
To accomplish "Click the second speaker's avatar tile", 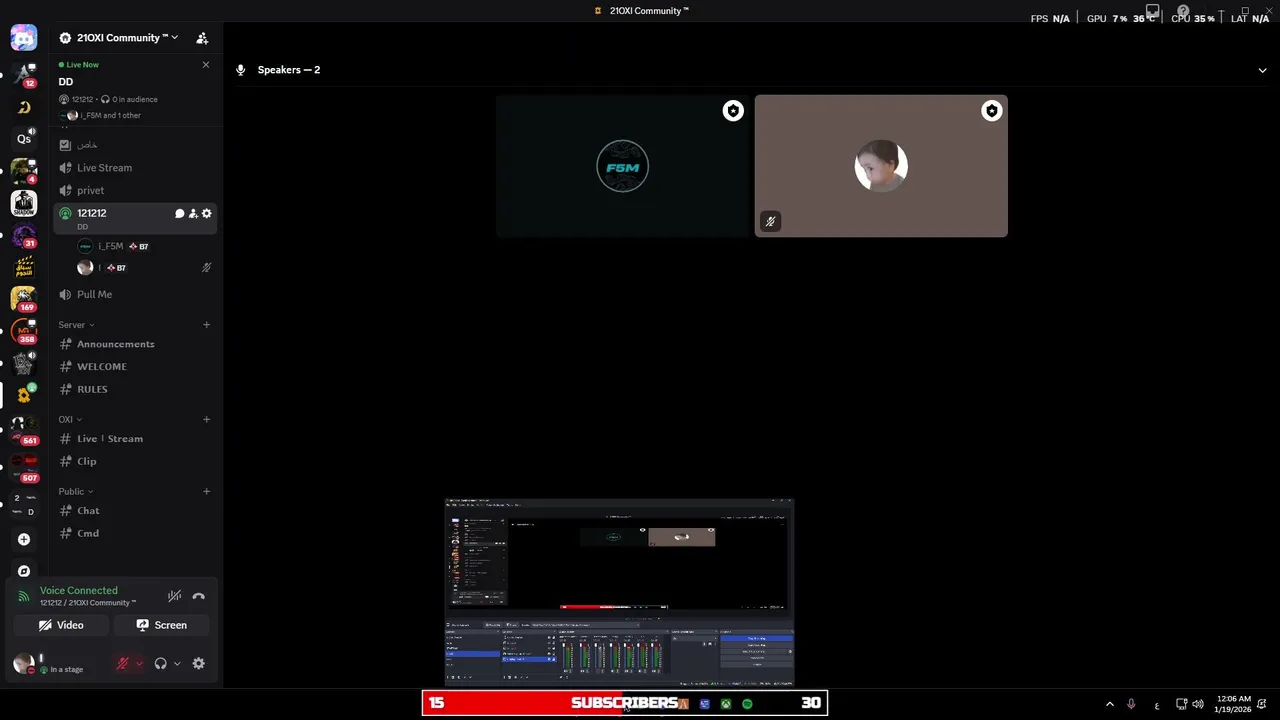I will click(881, 166).
